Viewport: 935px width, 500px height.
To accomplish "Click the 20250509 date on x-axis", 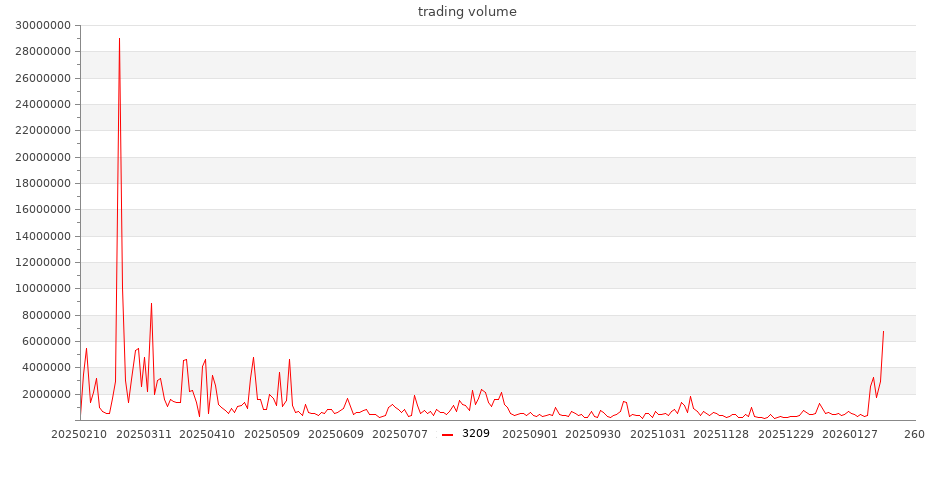I will click(x=272, y=434).
